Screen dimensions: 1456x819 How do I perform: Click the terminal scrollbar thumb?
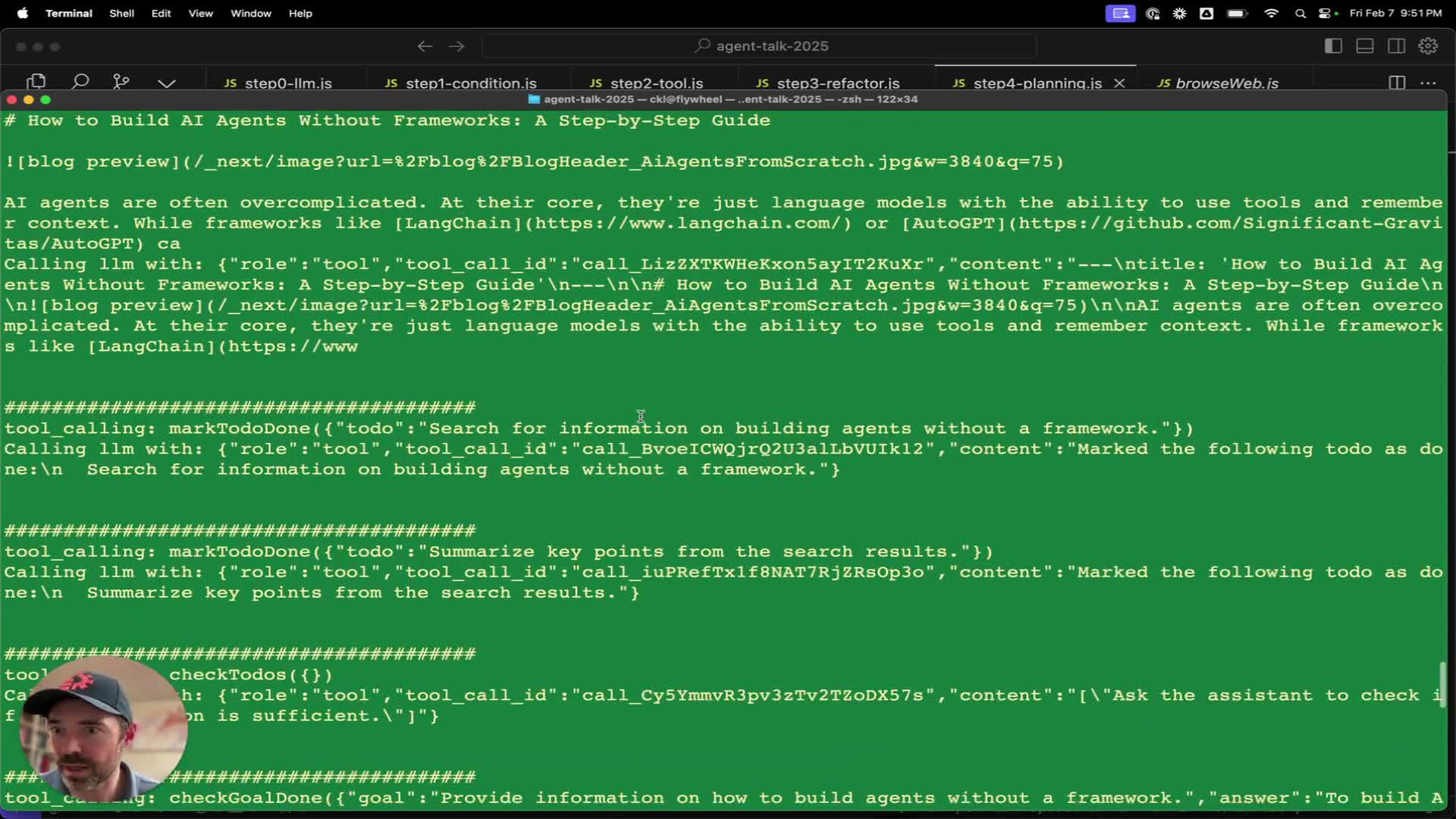click(x=1442, y=684)
